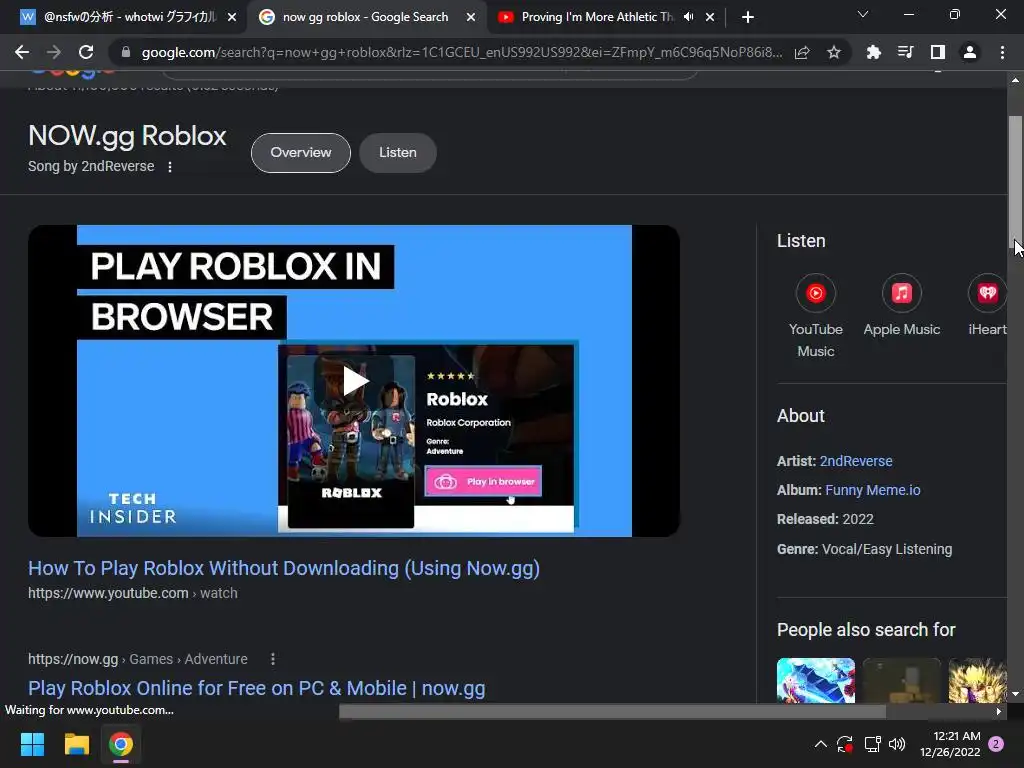Click the scroll right arrow
The image size is (1024, 768).
tap(999, 711)
